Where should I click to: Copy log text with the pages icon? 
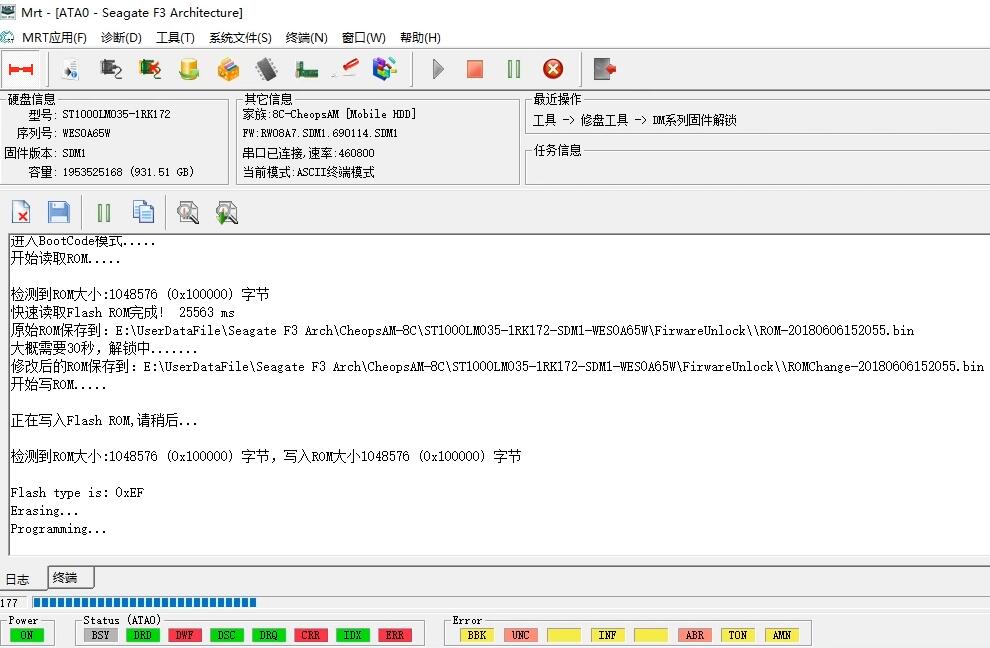[143, 212]
